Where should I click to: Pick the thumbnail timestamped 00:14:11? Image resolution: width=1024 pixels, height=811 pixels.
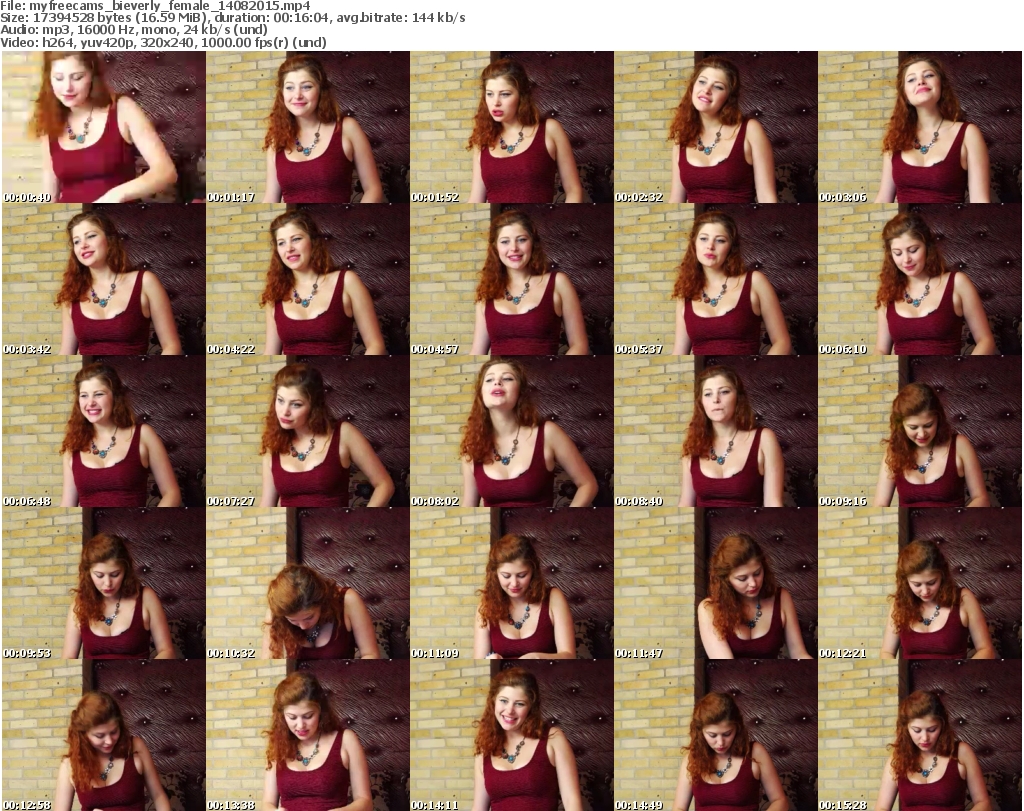[512, 735]
